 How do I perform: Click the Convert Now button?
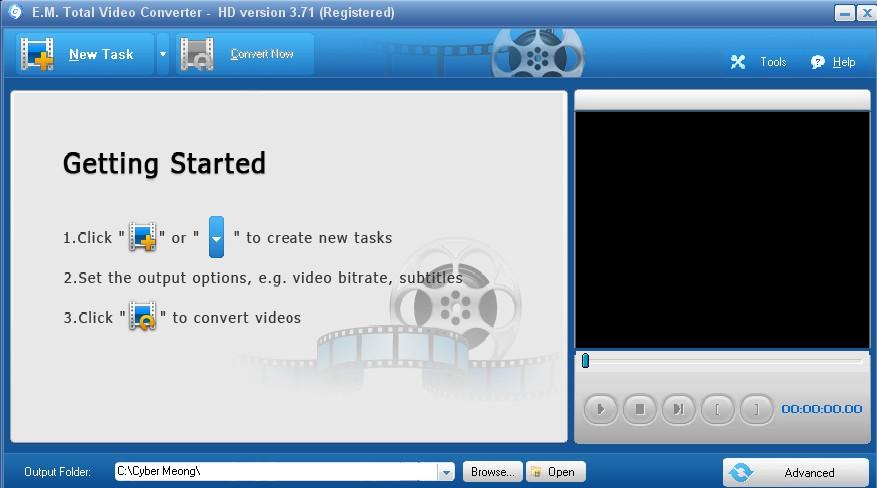(245, 54)
